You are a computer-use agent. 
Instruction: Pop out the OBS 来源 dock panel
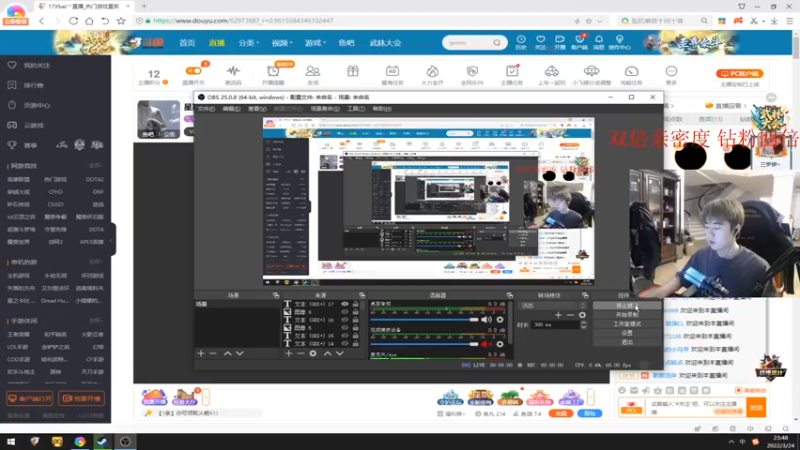pos(362,295)
